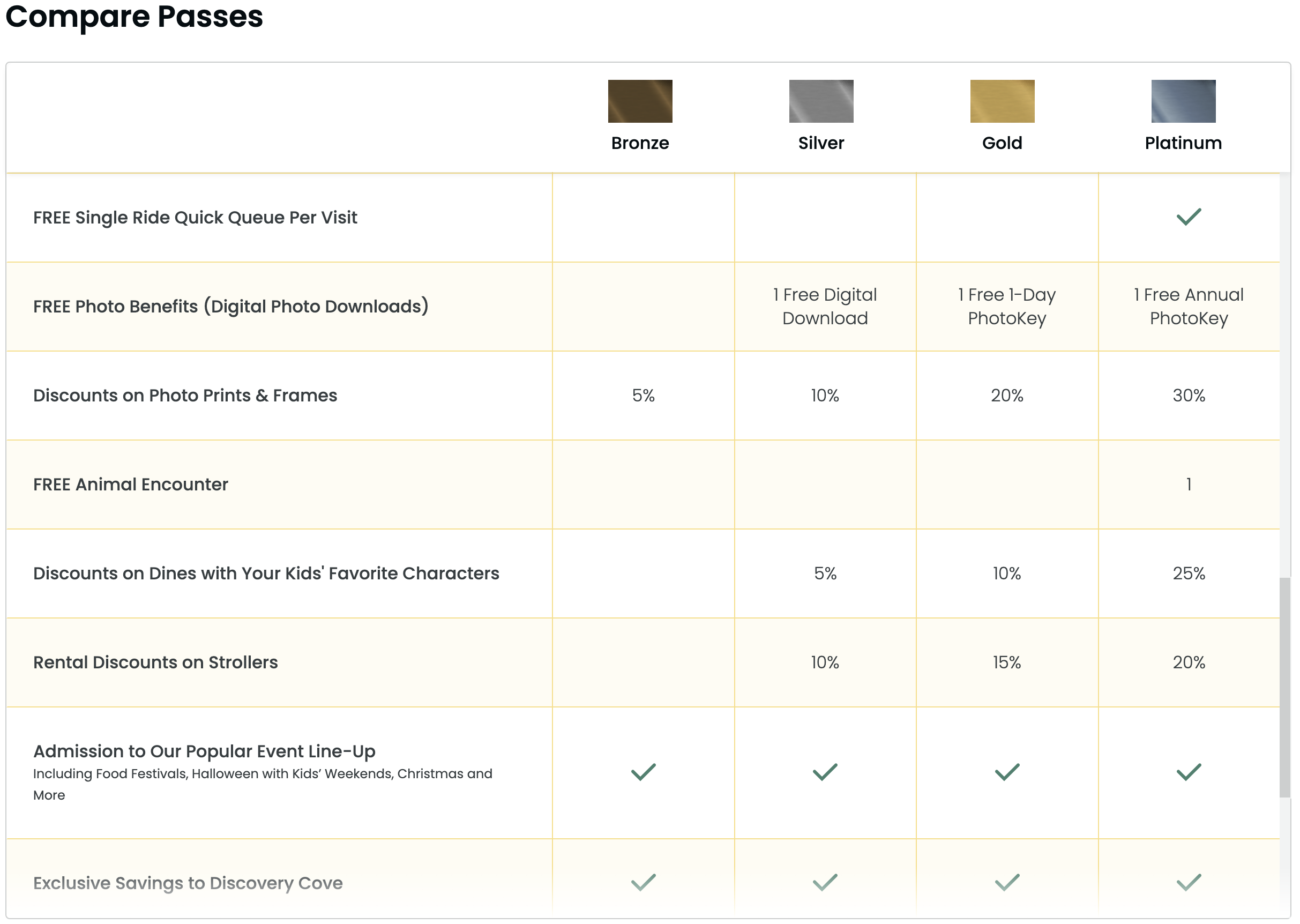
Task: Select the Platinum column heading
Action: pos(1183,143)
